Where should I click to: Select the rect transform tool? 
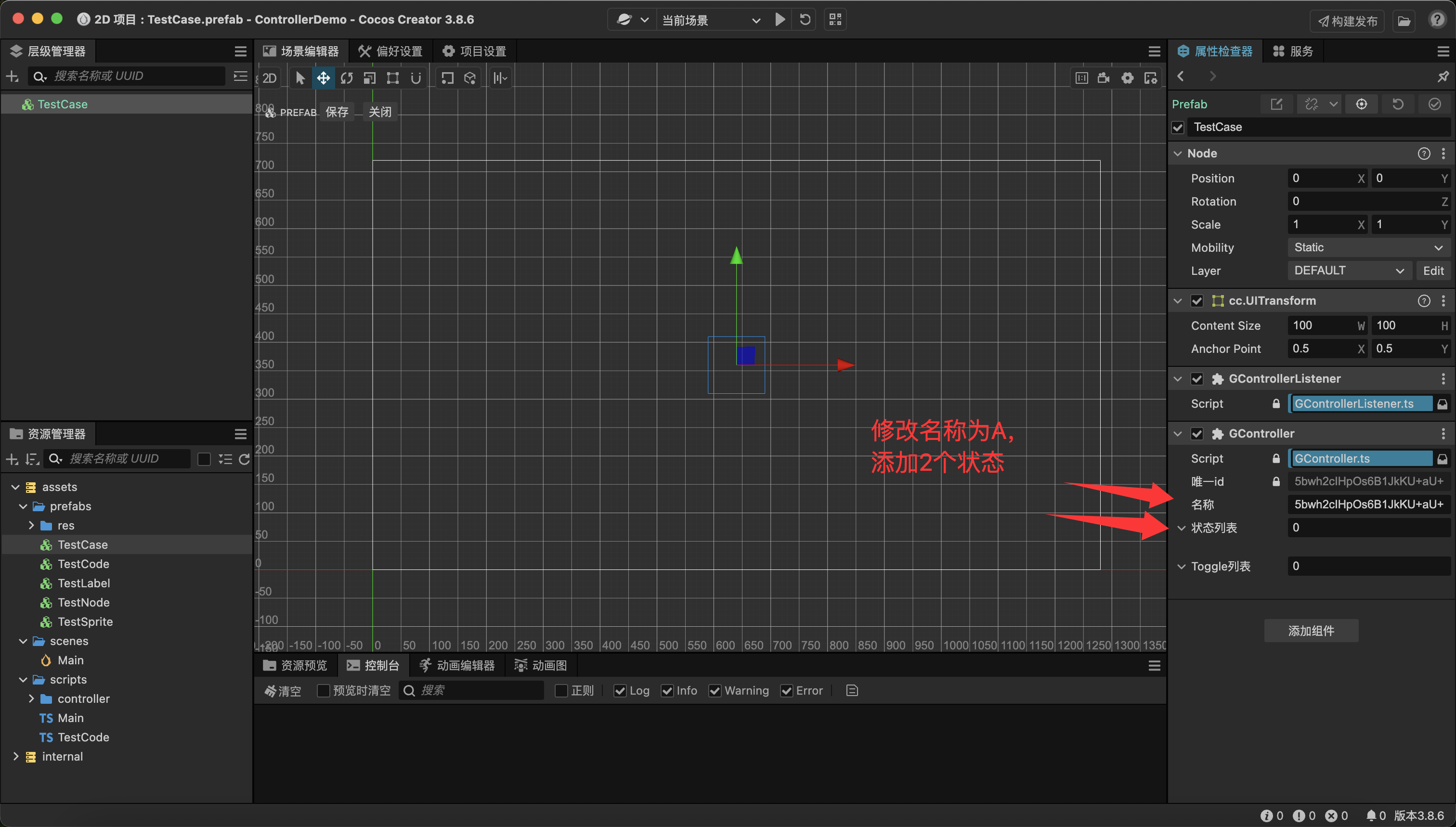tap(392, 78)
